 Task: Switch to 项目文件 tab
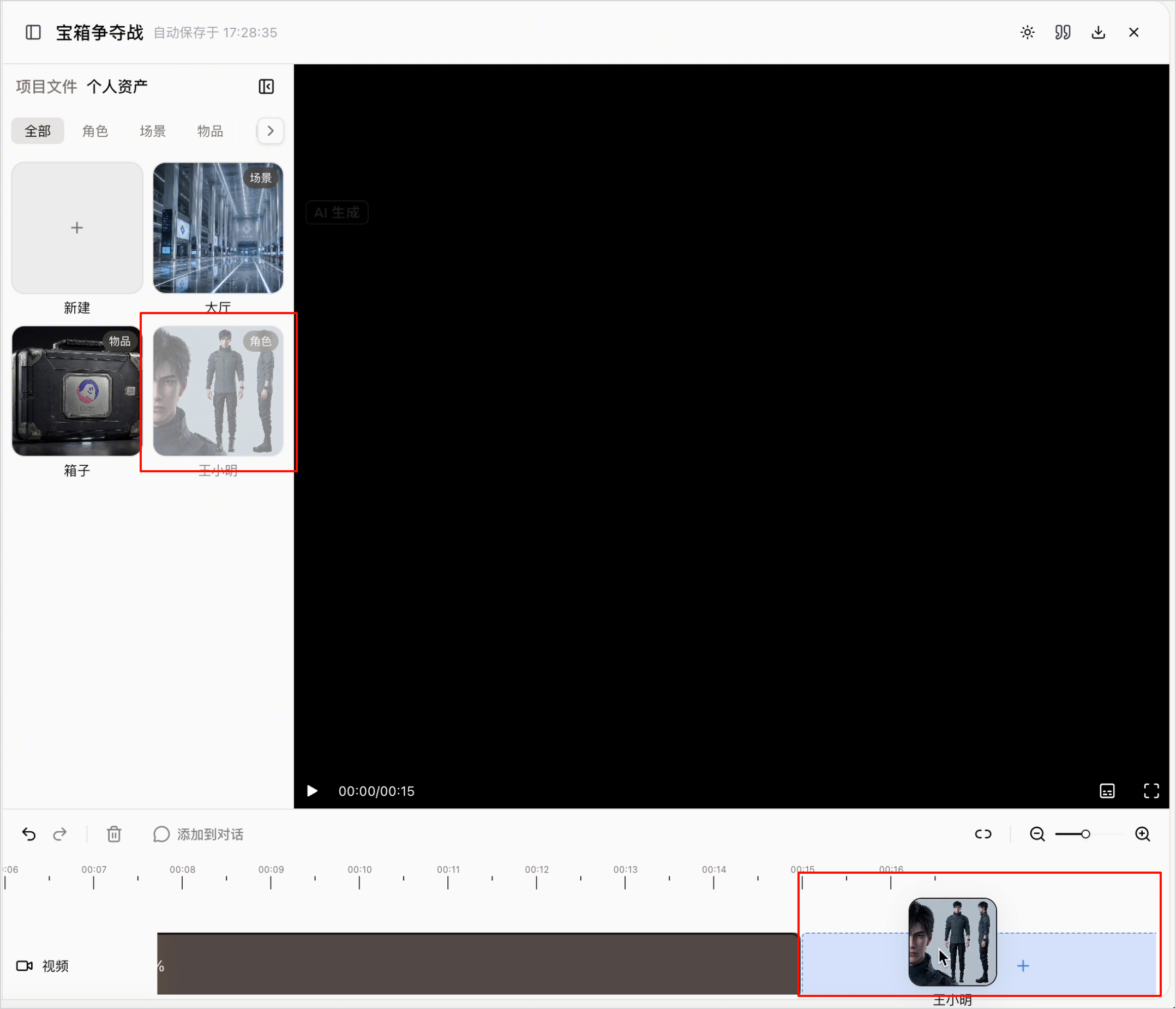click(46, 86)
